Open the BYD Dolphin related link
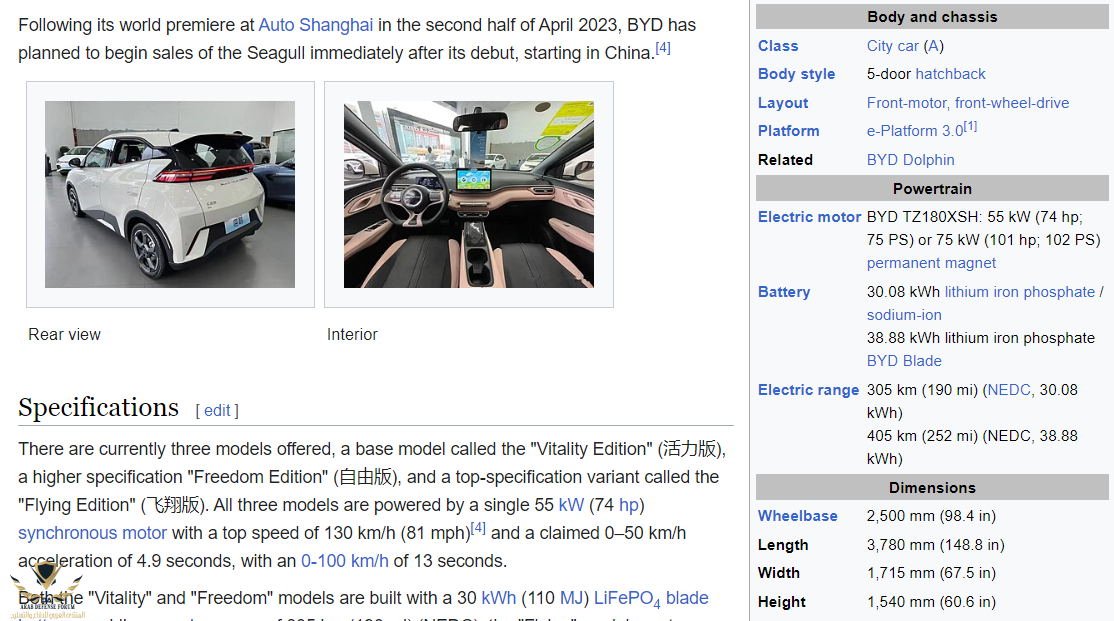The image size is (1114, 621). pos(910,160)
